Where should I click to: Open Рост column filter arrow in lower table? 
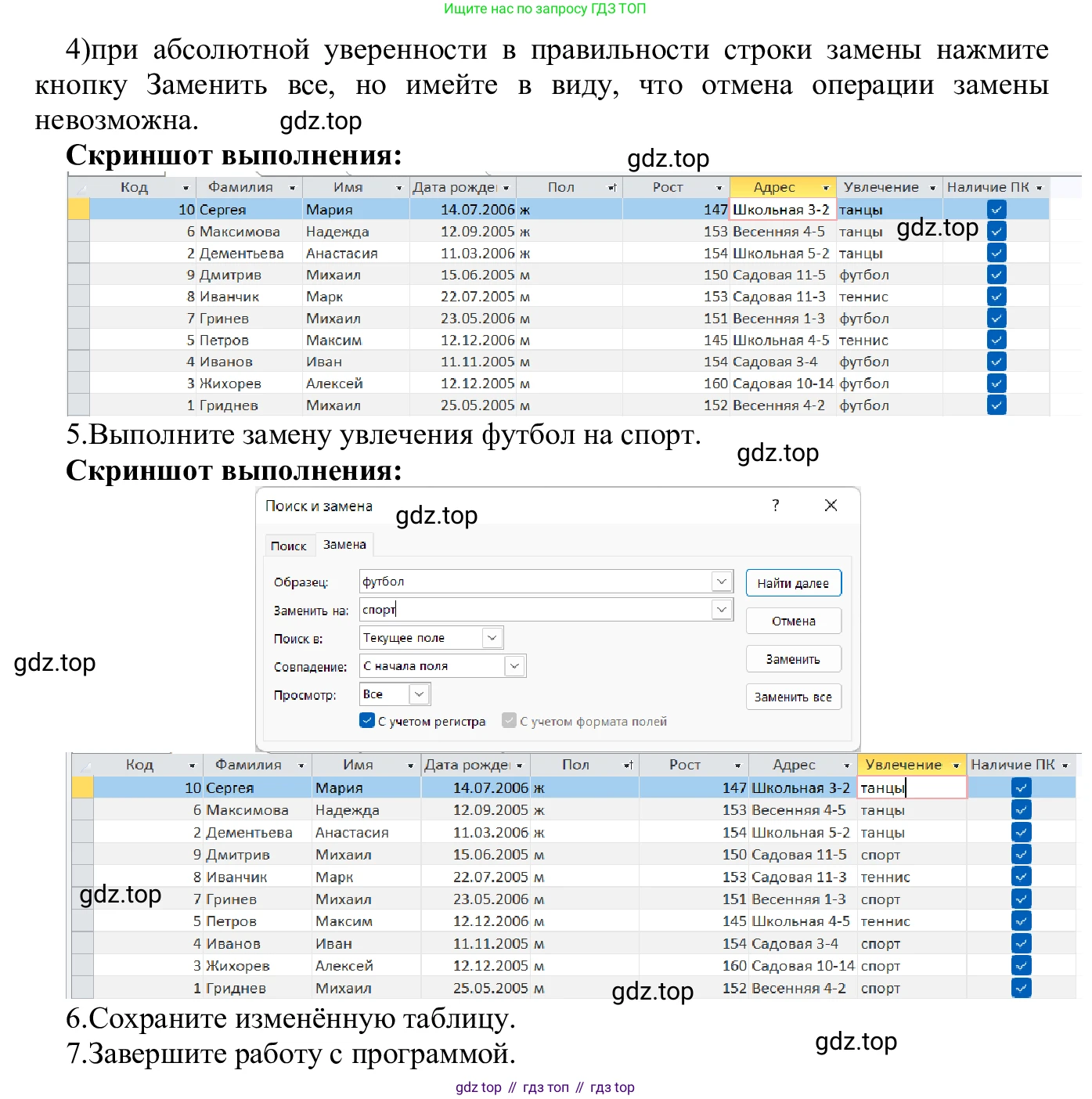pos(737,766)
